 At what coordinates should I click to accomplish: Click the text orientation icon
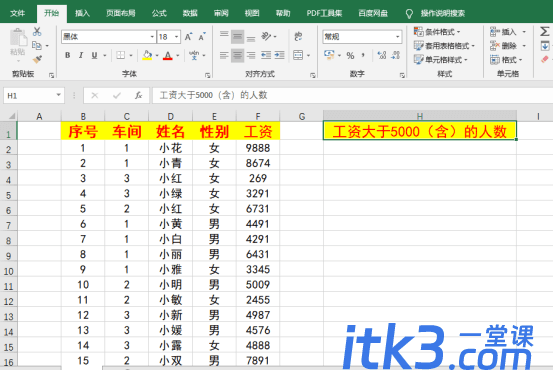[266, 36]
